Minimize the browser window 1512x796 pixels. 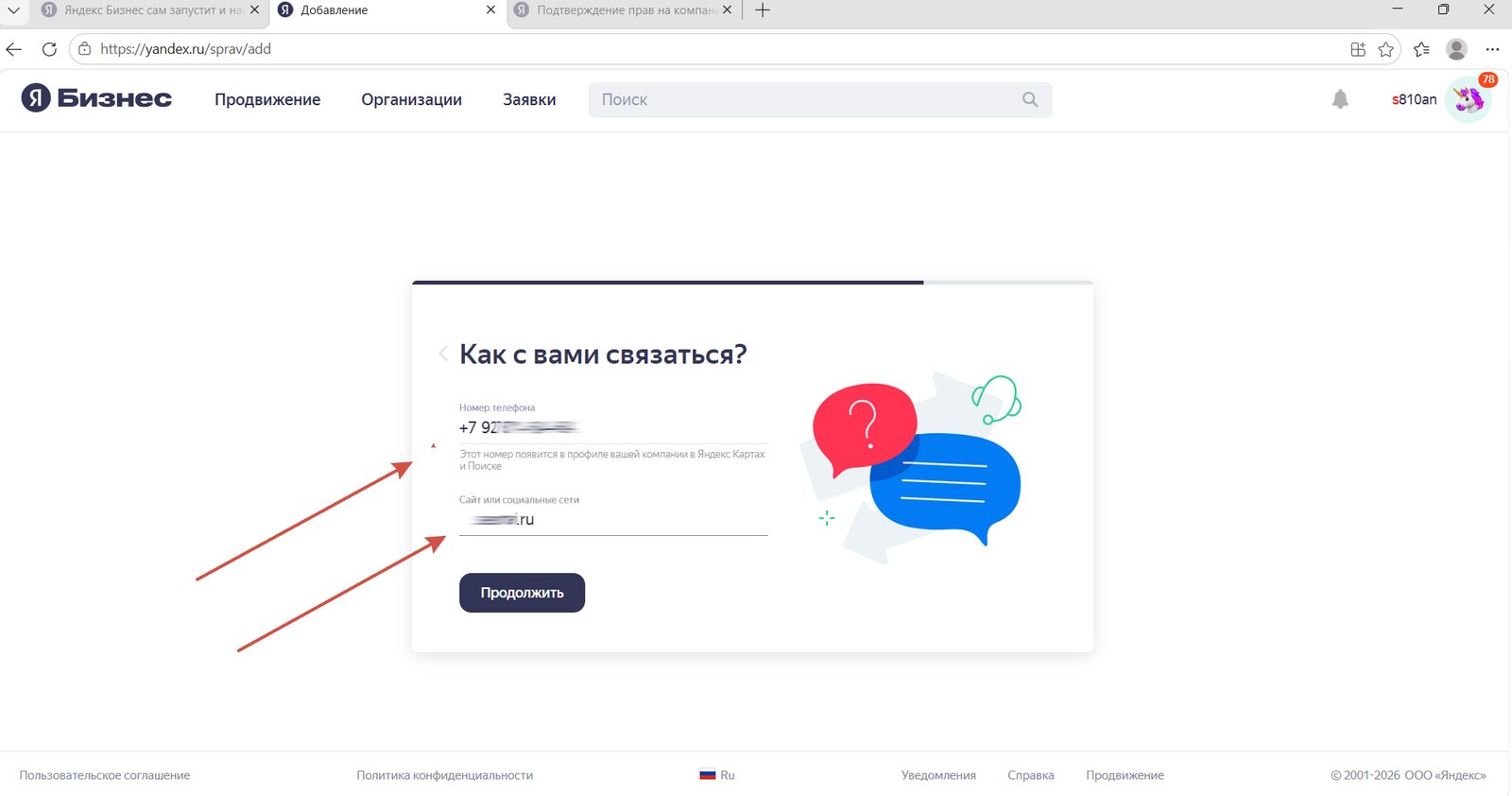[x=1398, y=9]
